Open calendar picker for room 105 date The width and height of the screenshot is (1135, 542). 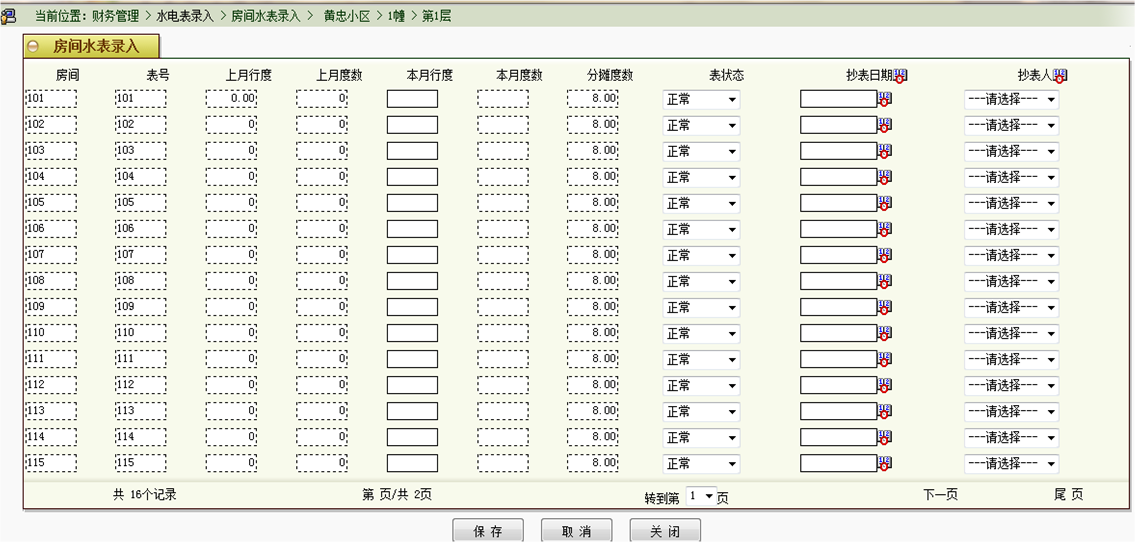(x=884, y=202)
